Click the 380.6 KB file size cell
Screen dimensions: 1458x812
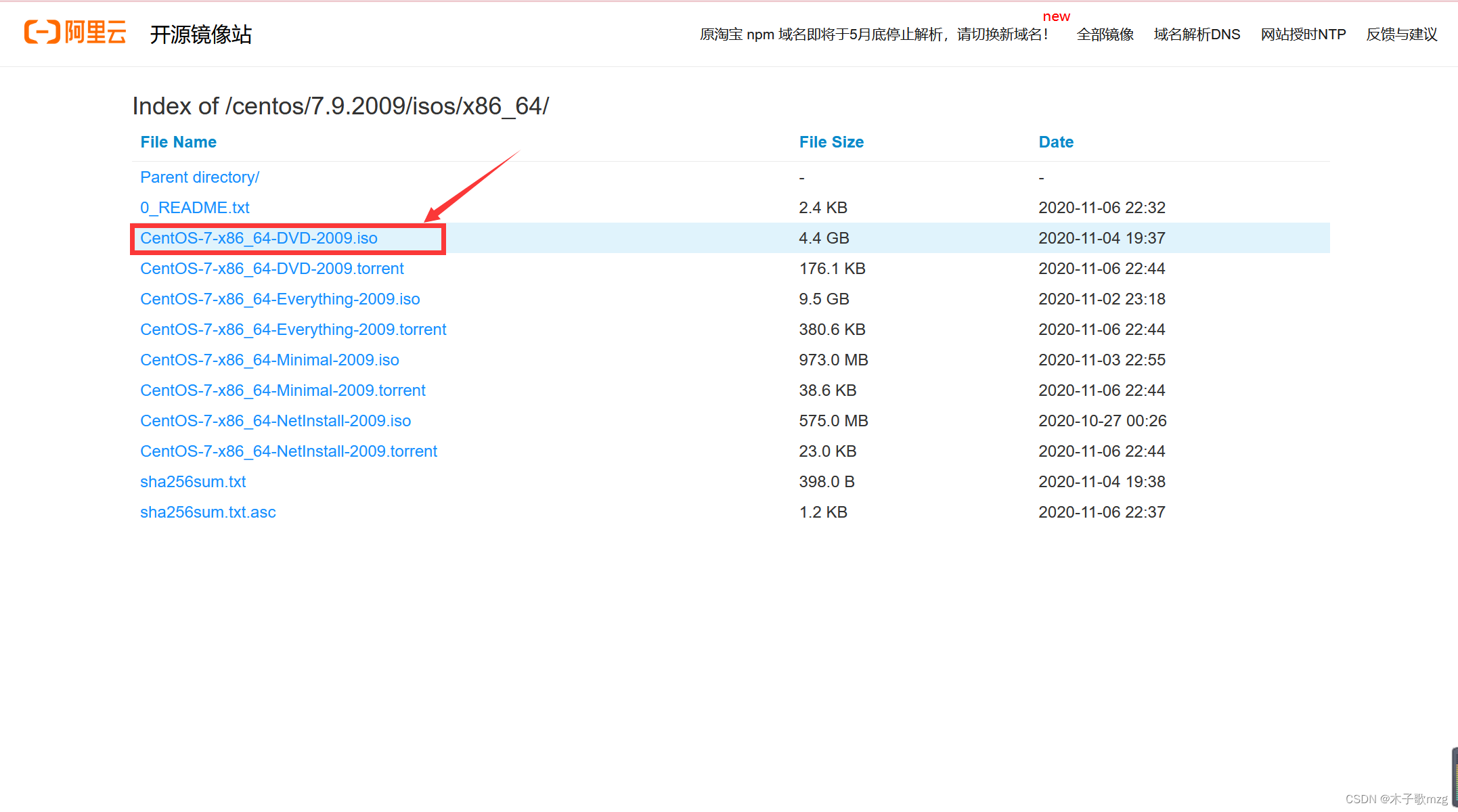pos(832,330)
